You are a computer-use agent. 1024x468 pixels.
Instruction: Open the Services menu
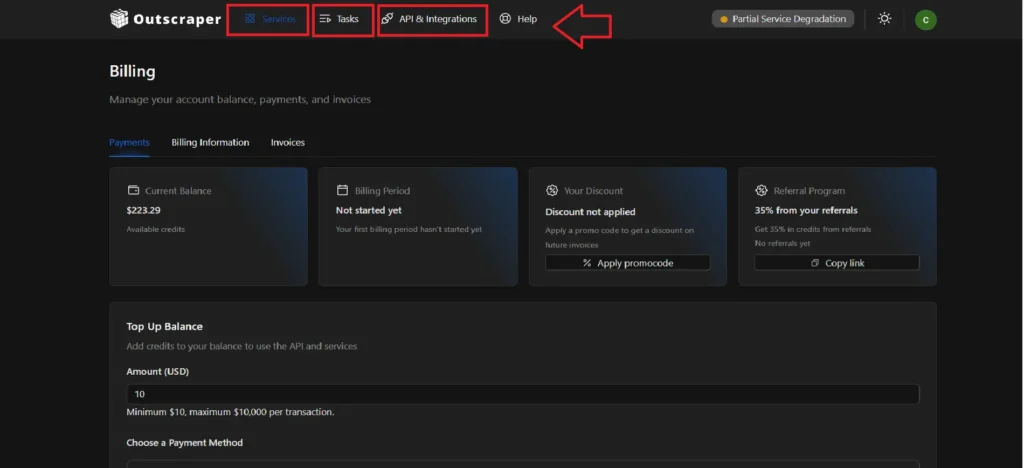click(x=268, y=19)
